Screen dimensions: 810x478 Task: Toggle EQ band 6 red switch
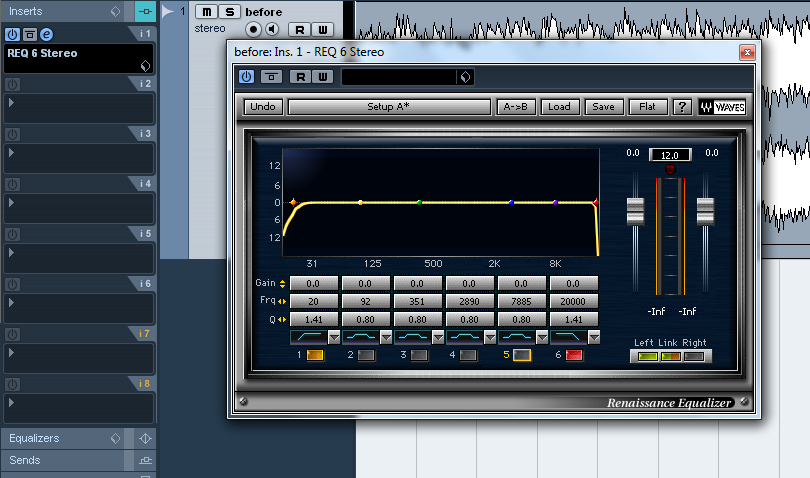[x=574, y=355]
